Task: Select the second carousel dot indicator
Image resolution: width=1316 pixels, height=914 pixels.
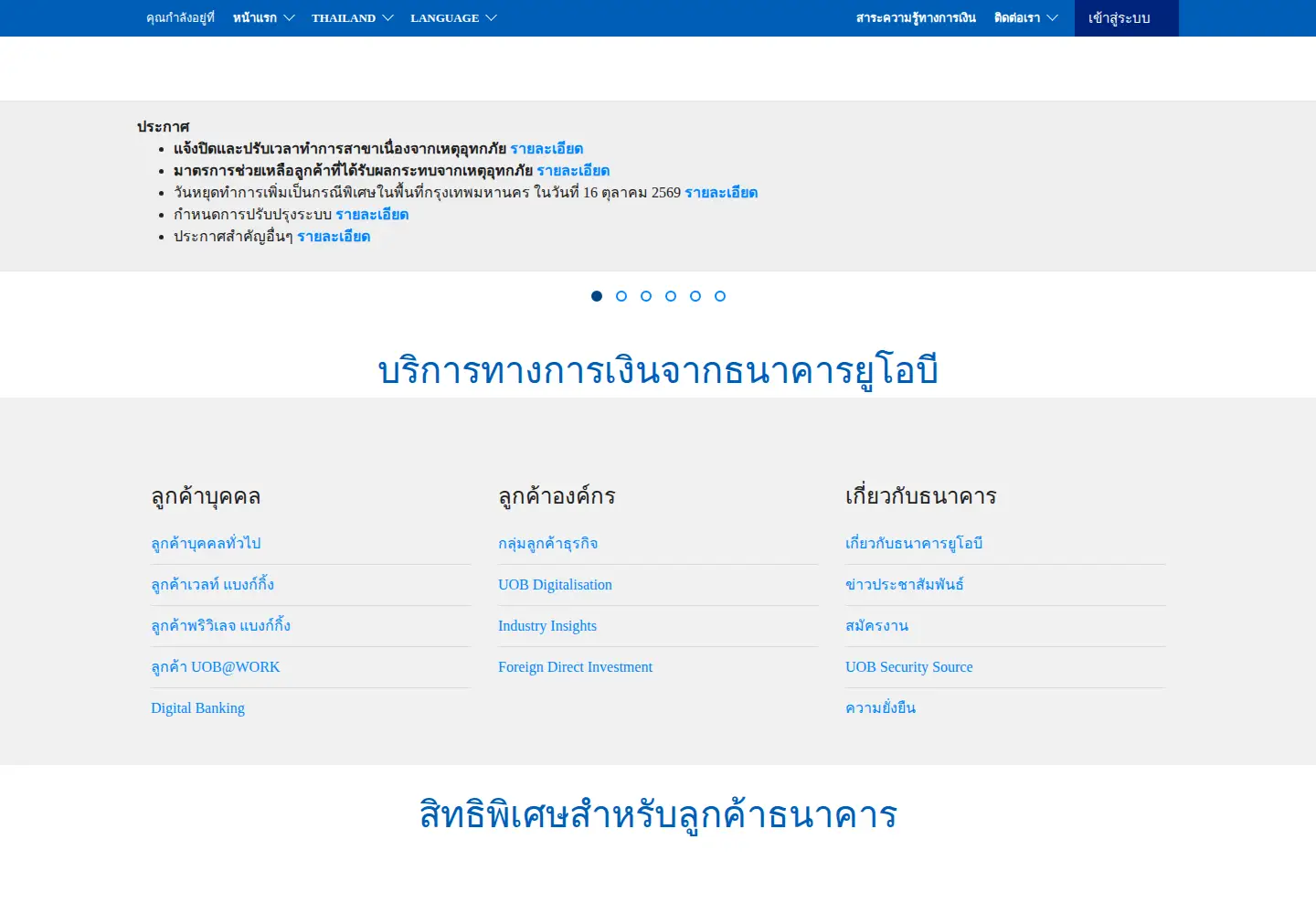Action: point(621,296)
